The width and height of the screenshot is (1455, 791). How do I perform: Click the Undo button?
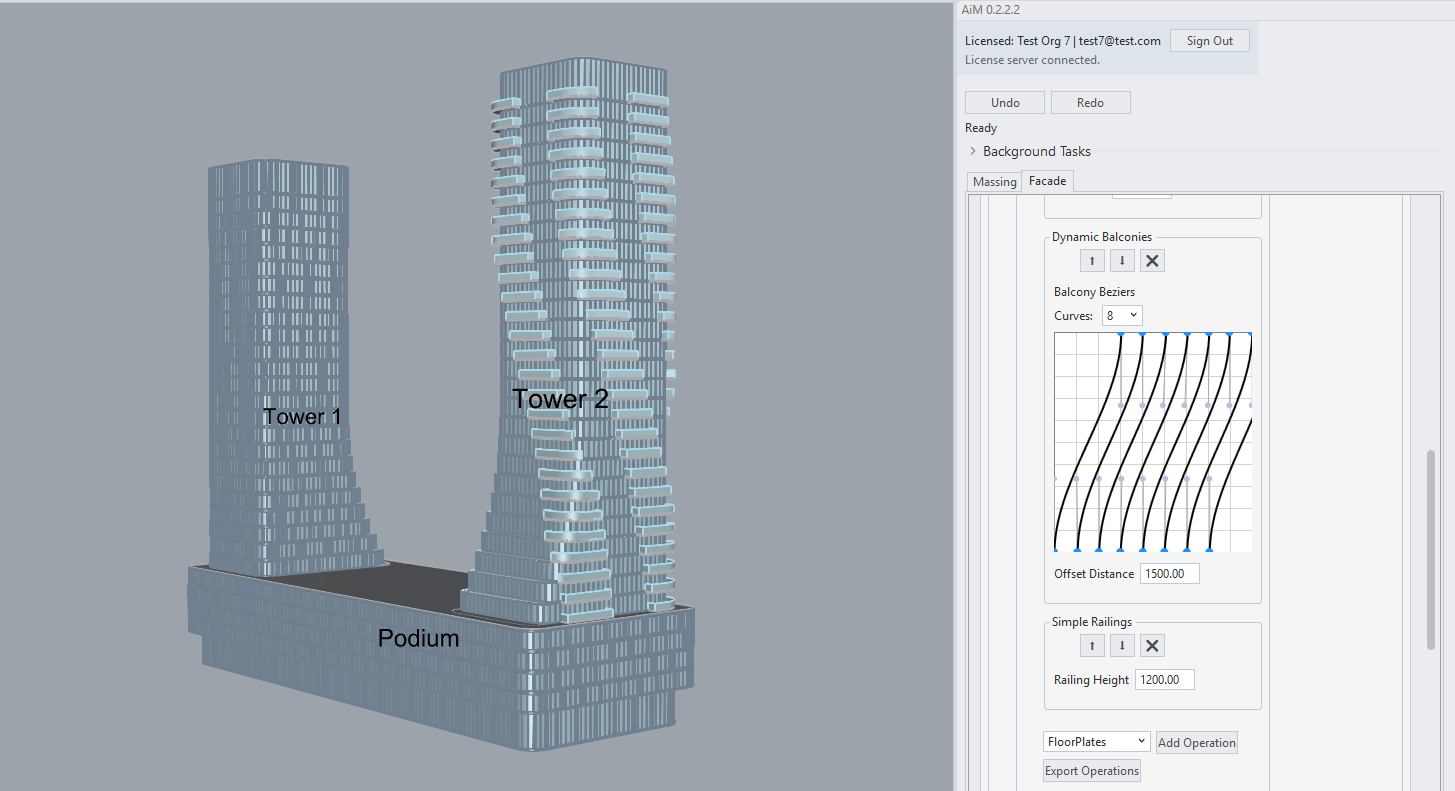[x=1005, y=103]
